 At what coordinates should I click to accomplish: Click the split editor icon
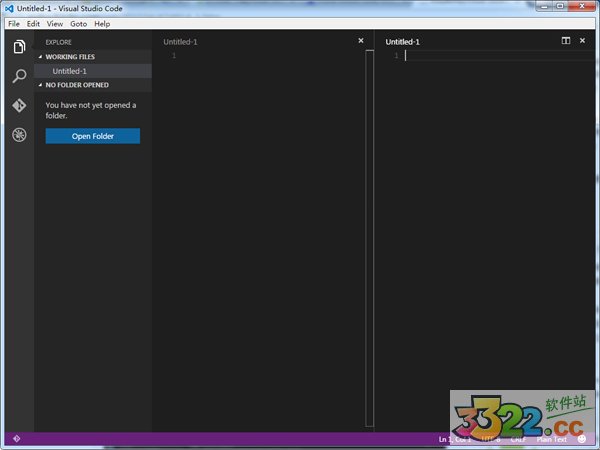[566, 41]
